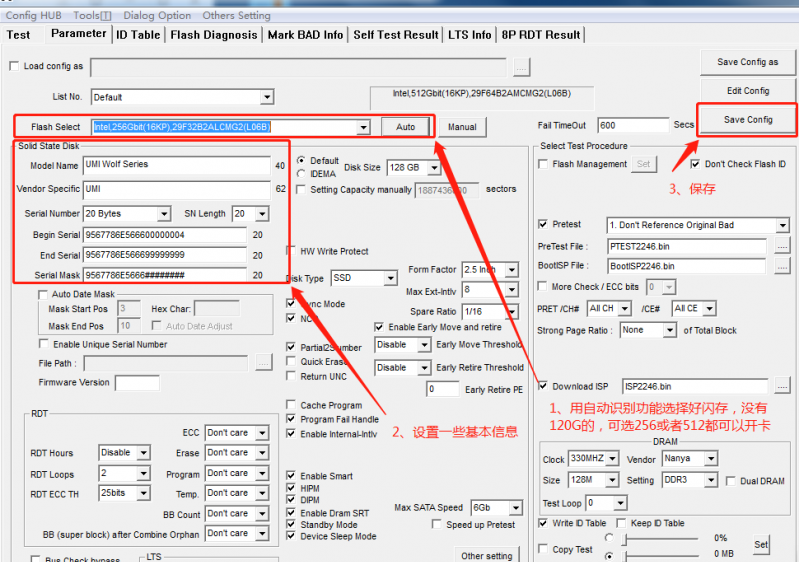Enable Load config as checkbox

pos(14,66)
